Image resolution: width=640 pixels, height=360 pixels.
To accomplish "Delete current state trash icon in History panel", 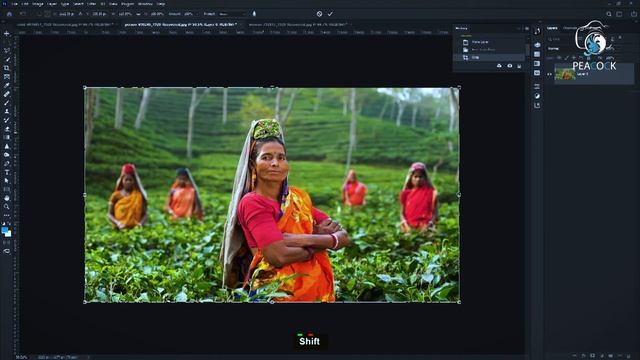I will tap(519, 66).
